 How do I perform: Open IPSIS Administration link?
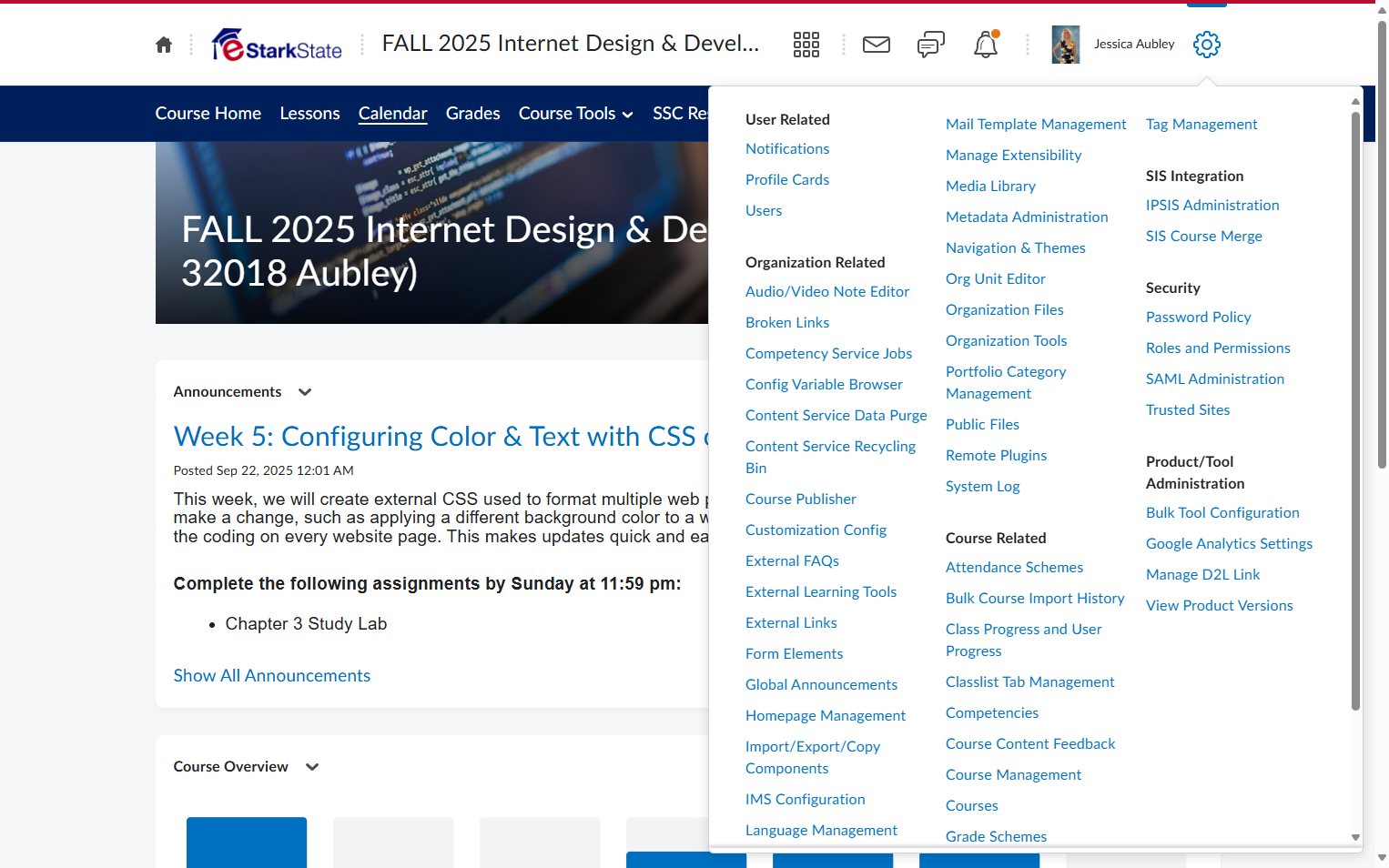(1212, 206)
